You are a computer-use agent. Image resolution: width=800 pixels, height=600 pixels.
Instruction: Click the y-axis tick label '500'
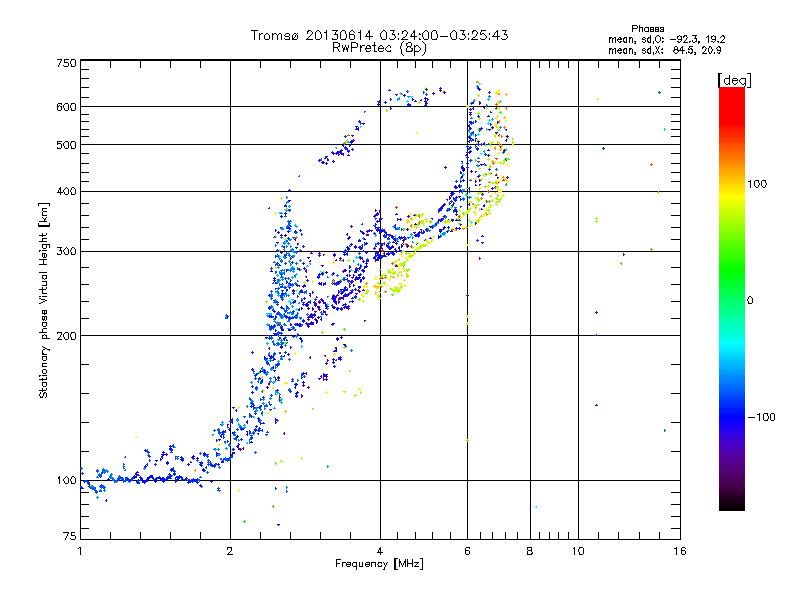pos(67,145)
